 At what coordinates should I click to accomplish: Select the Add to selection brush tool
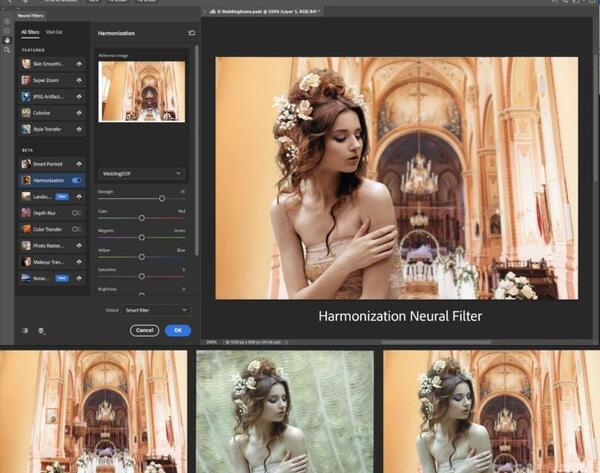tap(7, 21)
